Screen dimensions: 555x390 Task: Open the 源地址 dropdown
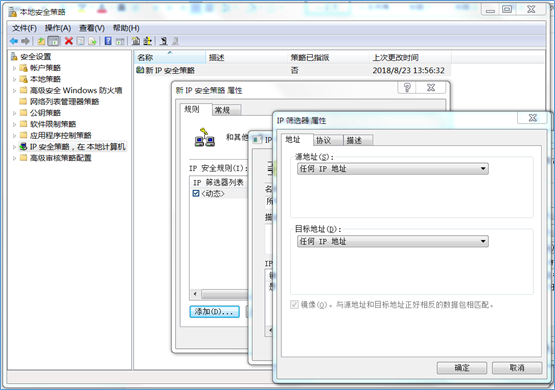click(393, 169)
